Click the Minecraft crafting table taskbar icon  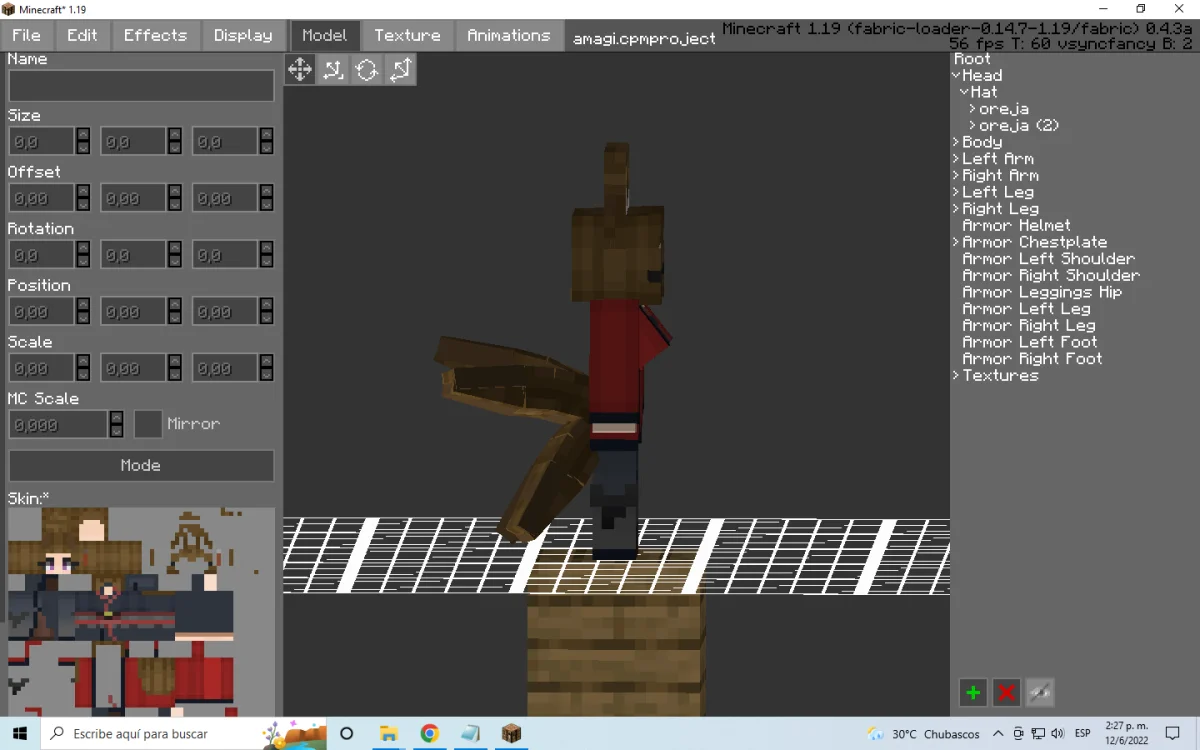(x=511, y=733)
